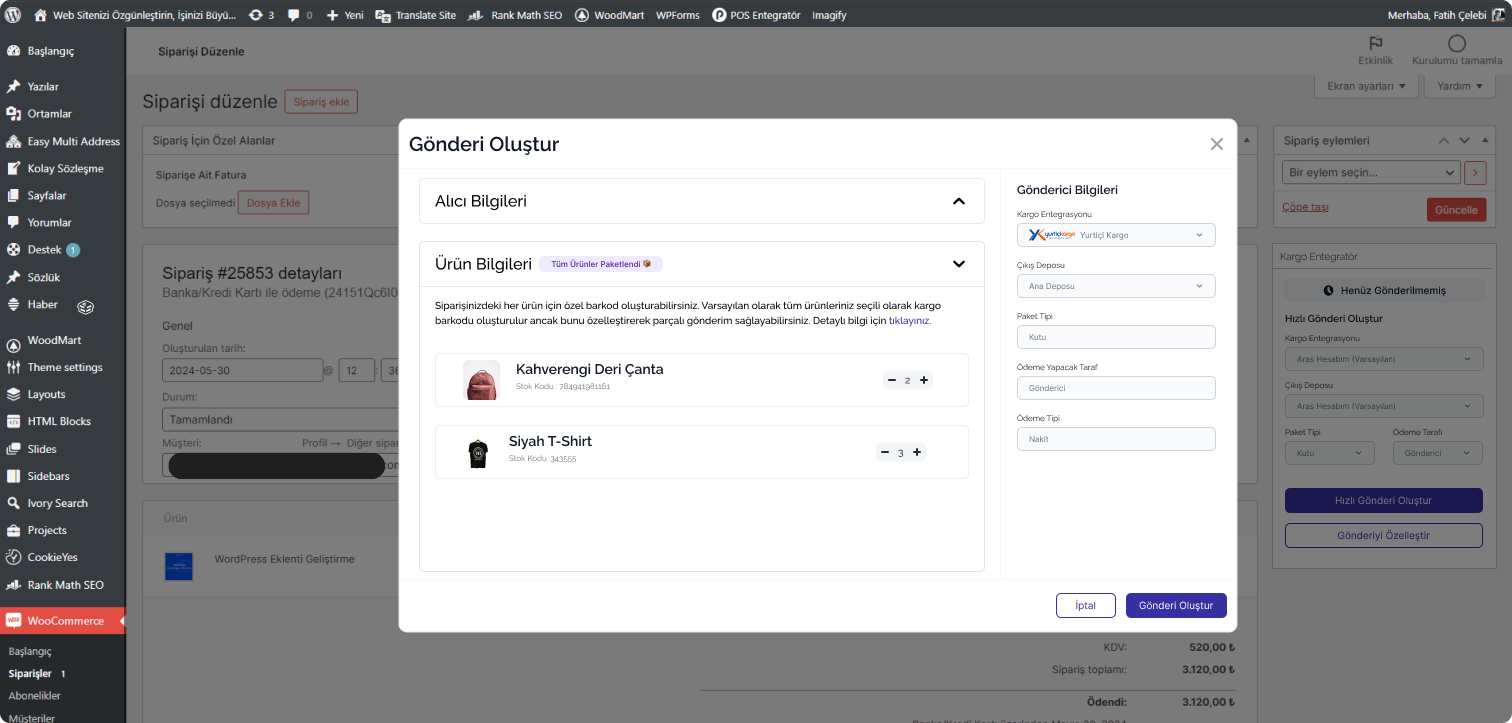Screen dimensions: 1512x723
Task: Open the Yeni (new) admin bar menu
Action: tap(345, 15)
